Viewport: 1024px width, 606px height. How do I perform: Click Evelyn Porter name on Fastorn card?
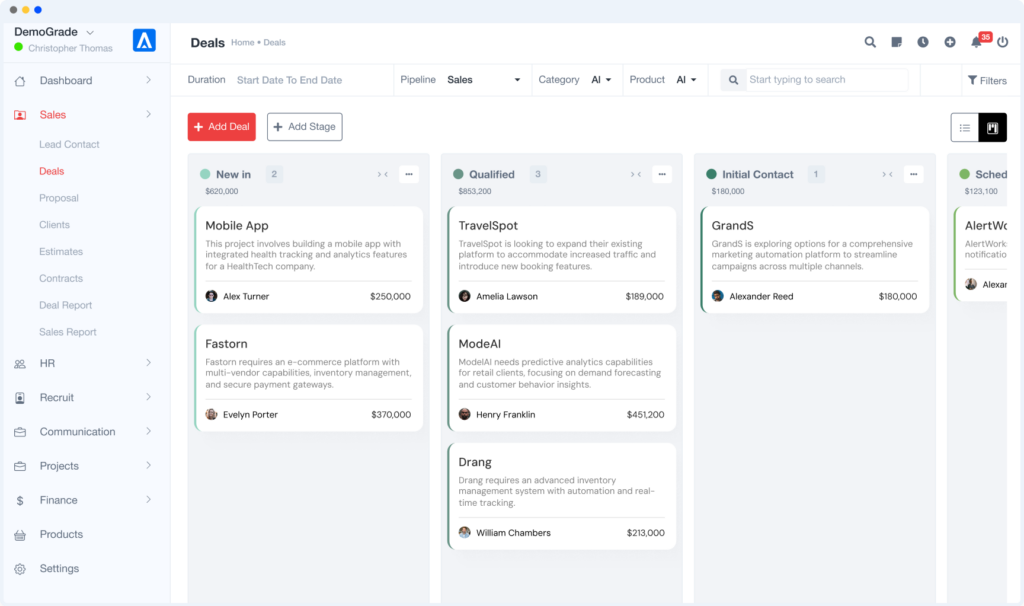coord(250,415)
